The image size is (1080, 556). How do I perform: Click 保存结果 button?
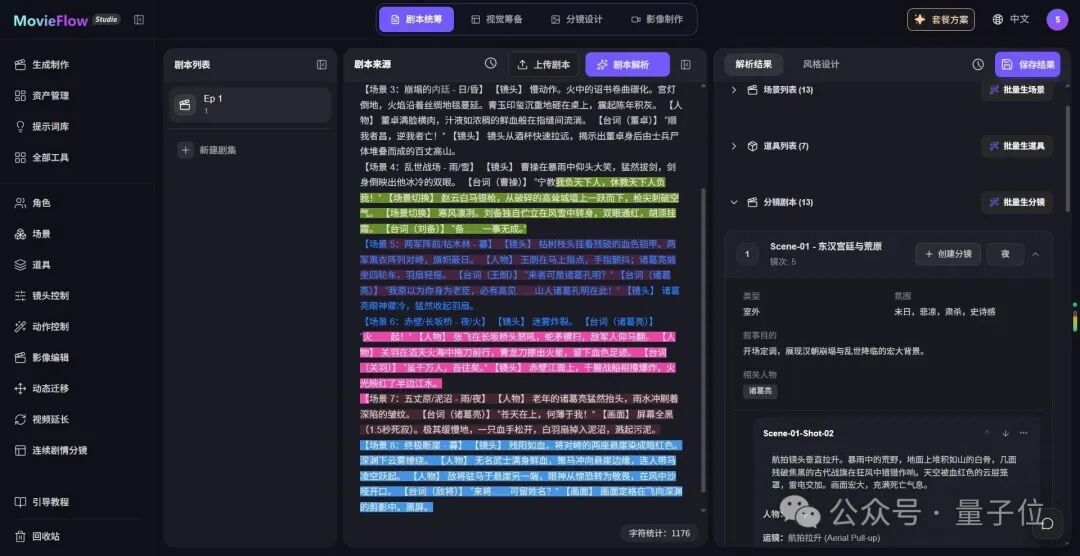(x=1028, y=65)
